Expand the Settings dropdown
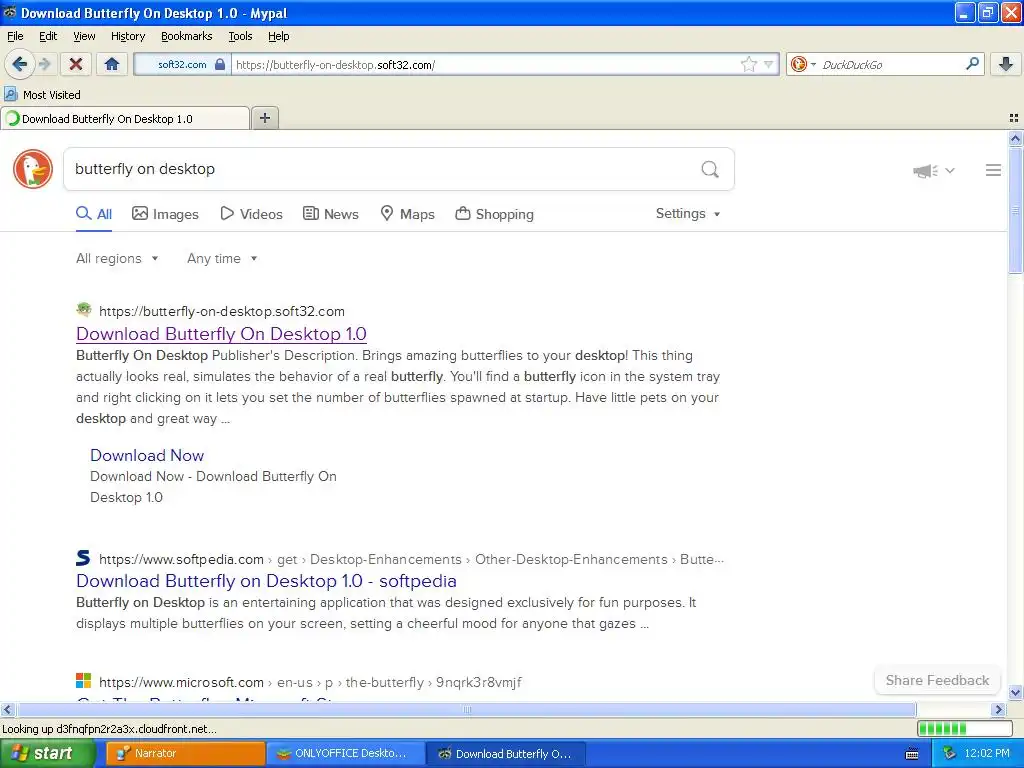1024x768 pixels. pyautogui.click(x=688, y=214)
